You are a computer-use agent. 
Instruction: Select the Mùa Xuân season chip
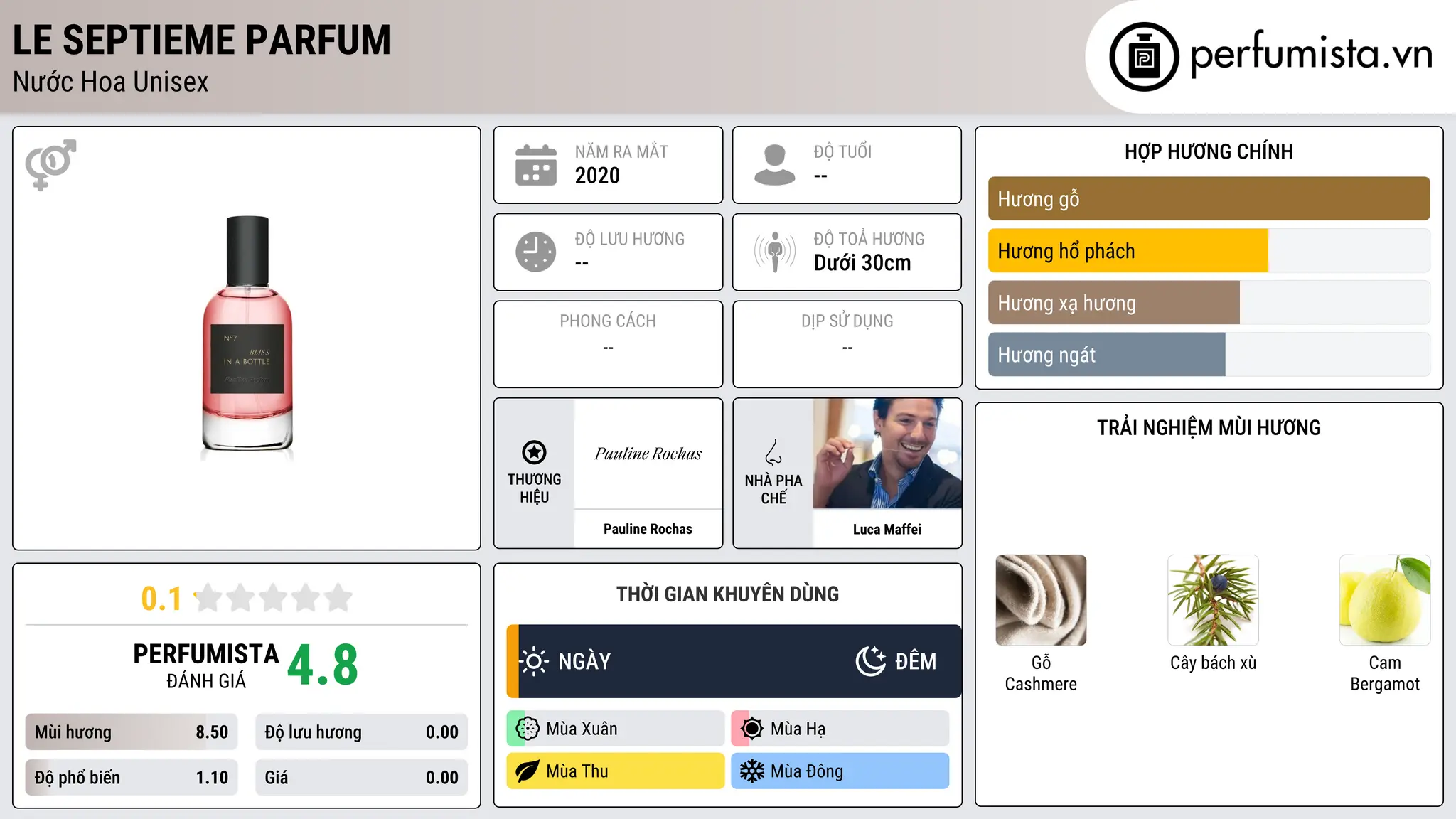click(615, 729)
